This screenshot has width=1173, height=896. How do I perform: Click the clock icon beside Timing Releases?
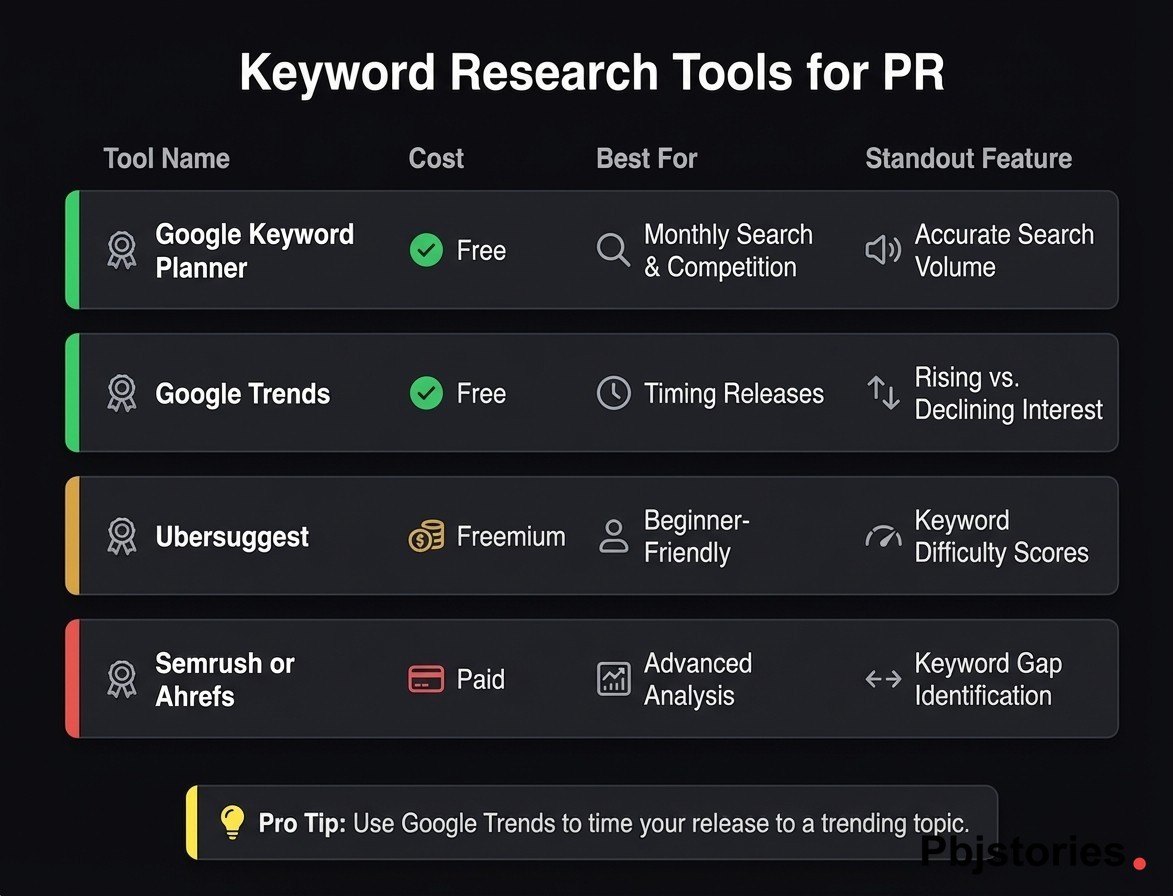(x=613, y=393)
